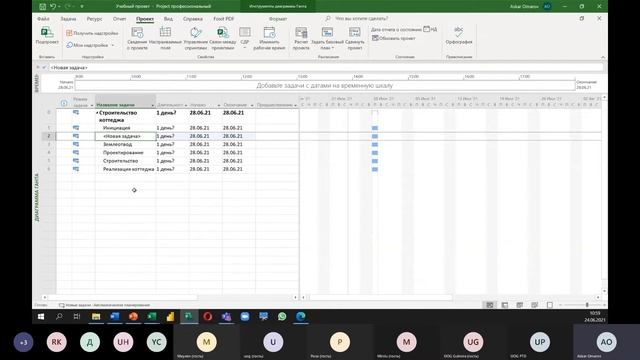The height and width of the screenshot is (360, 640).
Task: Select the Проектирование task name cell
Action: [125, 153]
